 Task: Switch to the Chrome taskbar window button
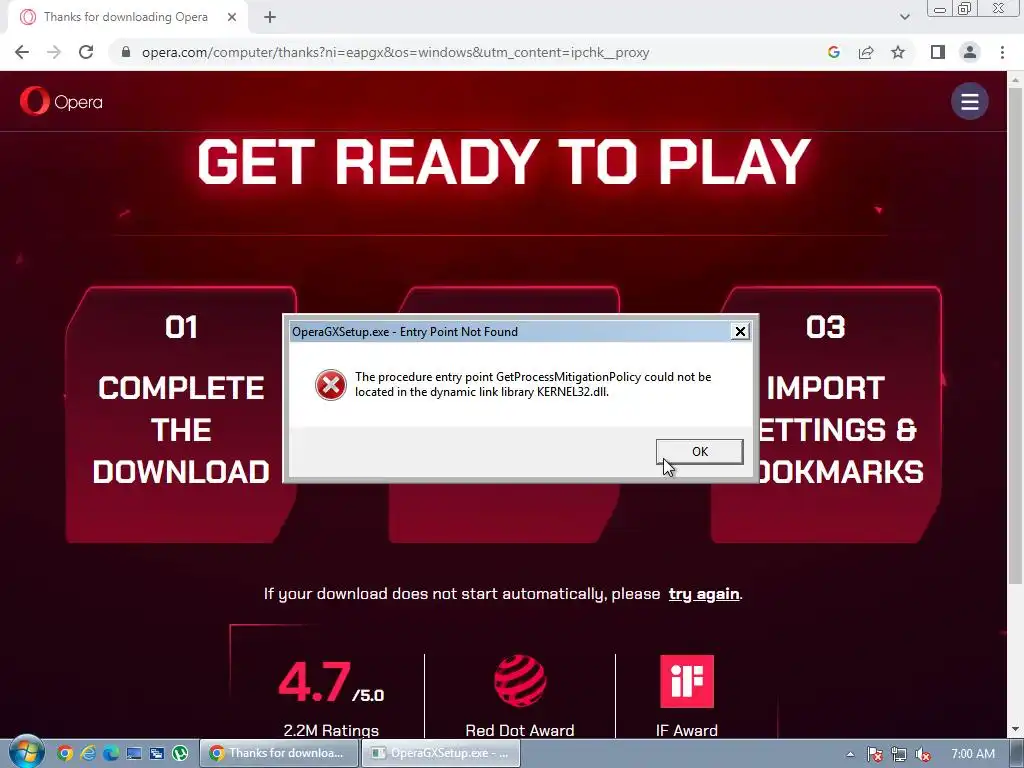pyautogui.click(x=279, y=753)
